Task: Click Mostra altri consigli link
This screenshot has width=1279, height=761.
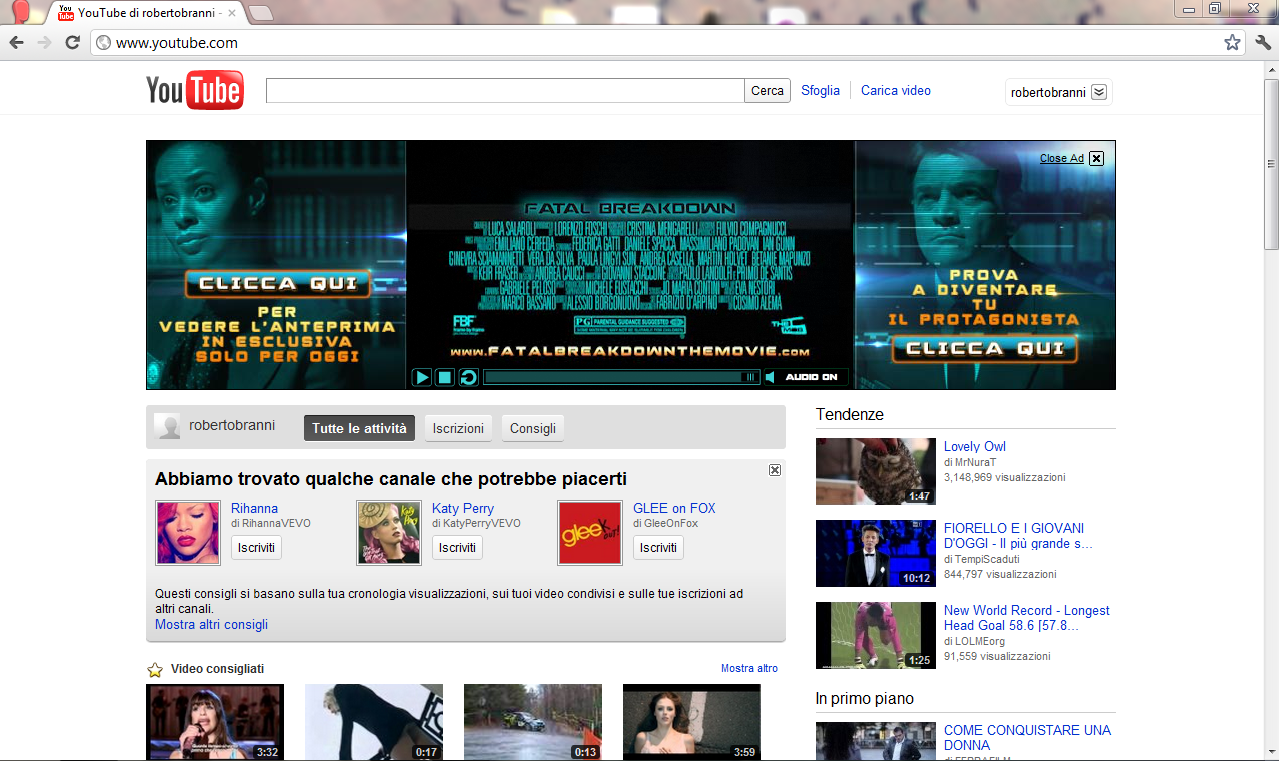Action: point(211,624)
